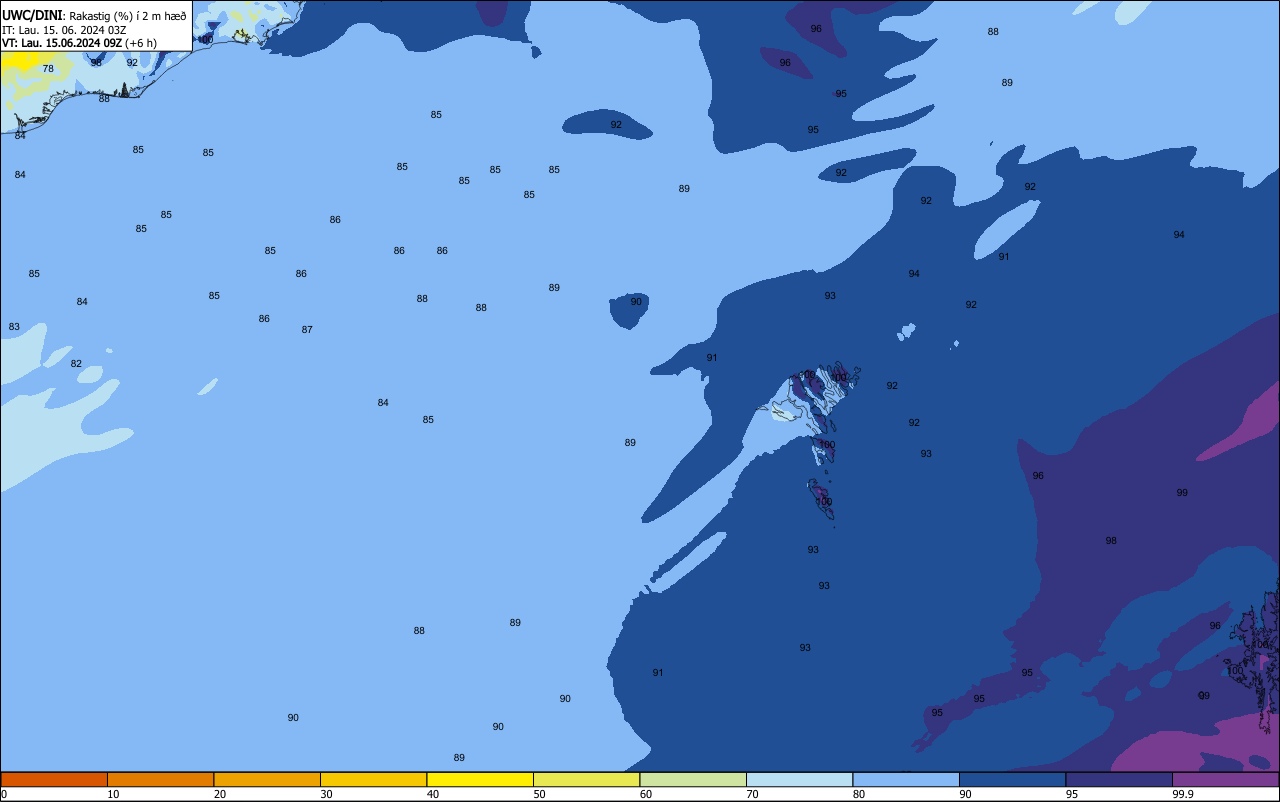Click the 0–10 dark orange legend swatch
Image resolution: width=1280 pixels, height=802 pixels.
click(54, 779)
